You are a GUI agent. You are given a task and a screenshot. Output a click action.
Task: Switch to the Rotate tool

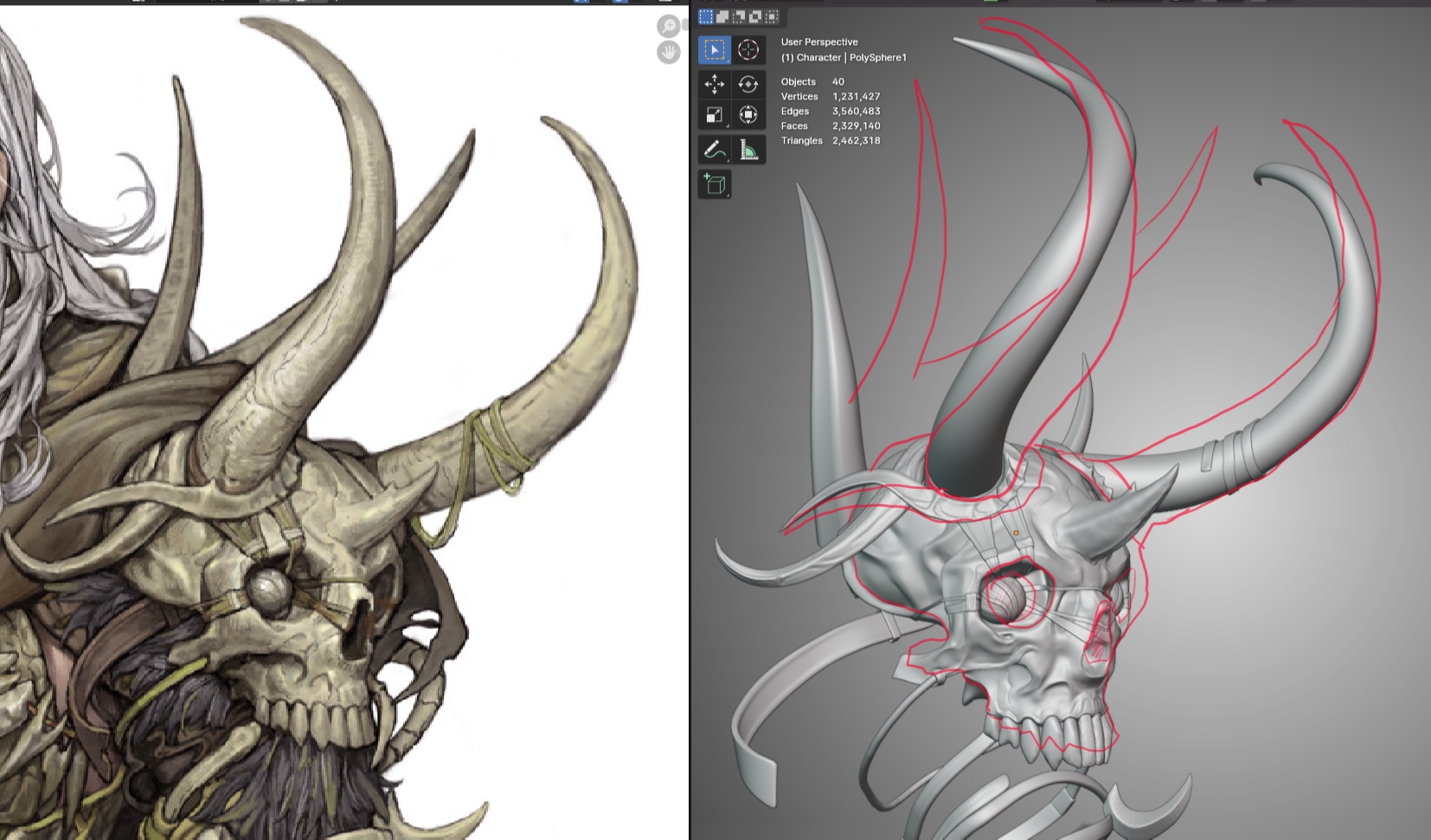(748, 84)
